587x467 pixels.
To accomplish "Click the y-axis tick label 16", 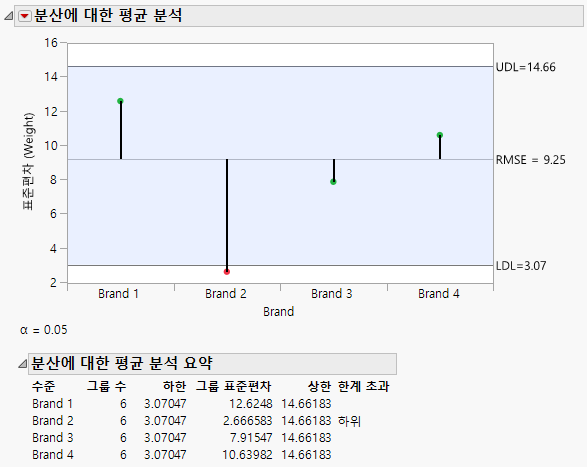I will [51, 43].
